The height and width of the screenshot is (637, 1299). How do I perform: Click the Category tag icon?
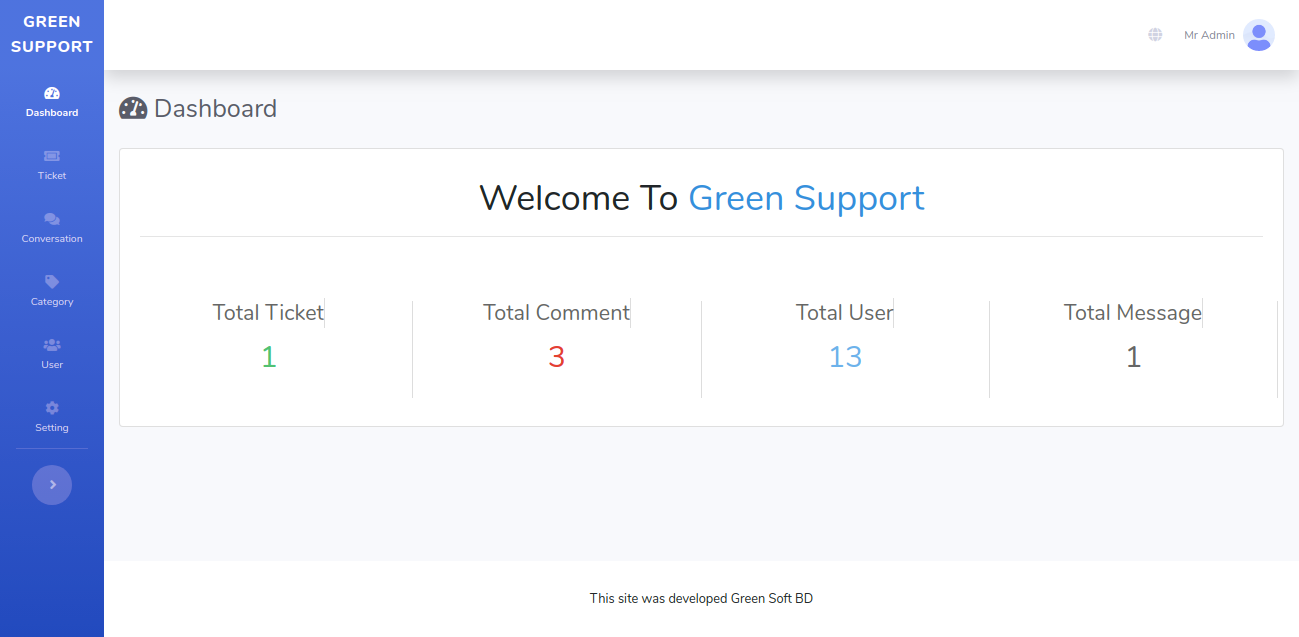[x=52, y=282]
